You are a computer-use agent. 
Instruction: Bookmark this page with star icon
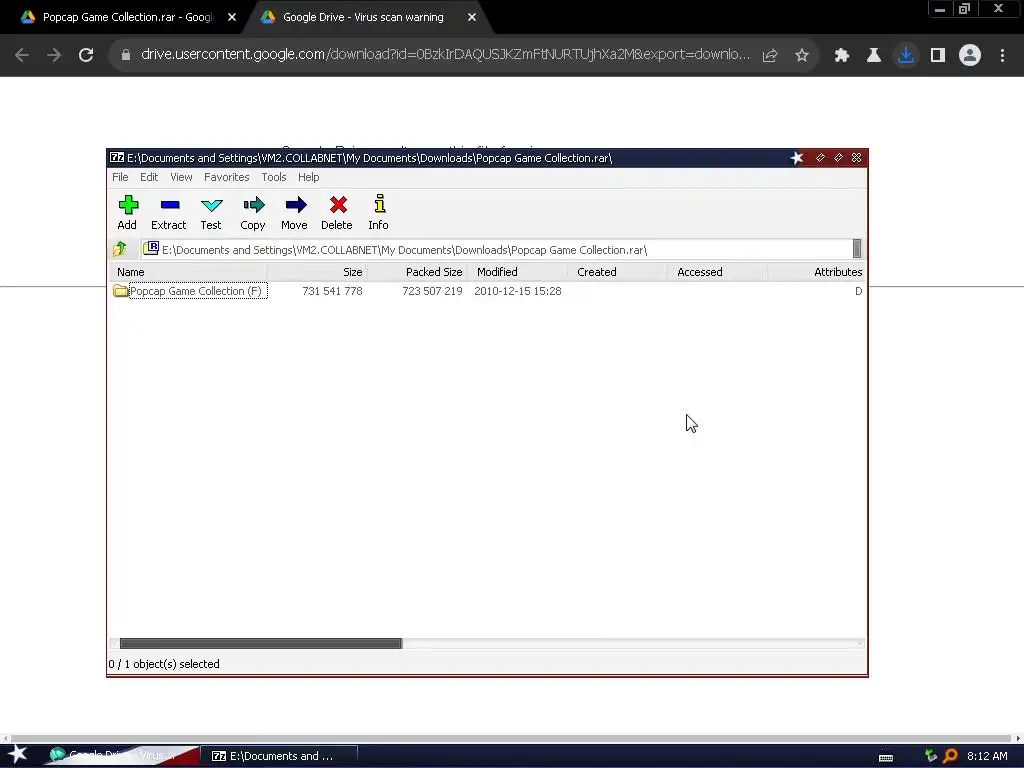pos(802,56)
